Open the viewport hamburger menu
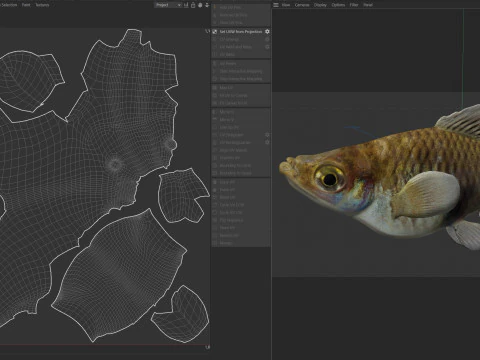The image size is (480, 360). [276, 5]
